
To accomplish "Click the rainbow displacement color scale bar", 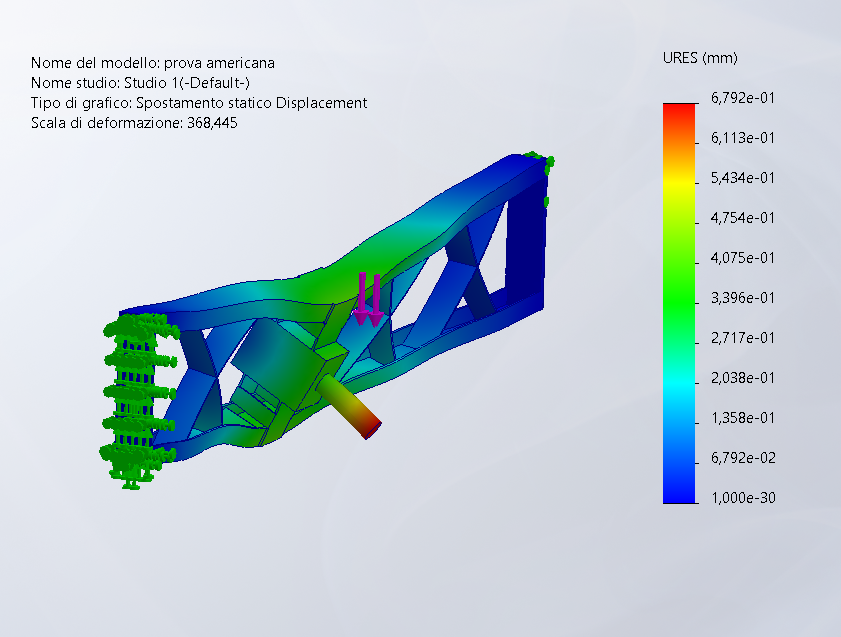I will [679, 303].
